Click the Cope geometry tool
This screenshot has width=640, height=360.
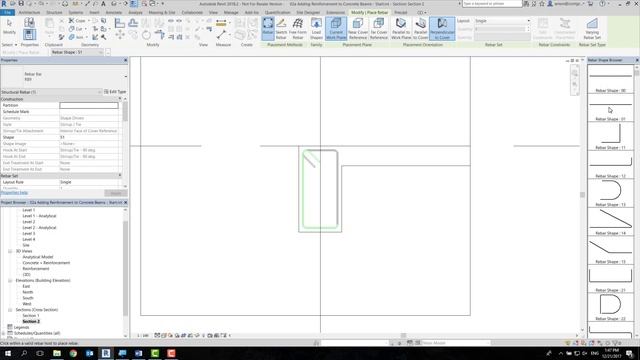[x=77, y=20]
